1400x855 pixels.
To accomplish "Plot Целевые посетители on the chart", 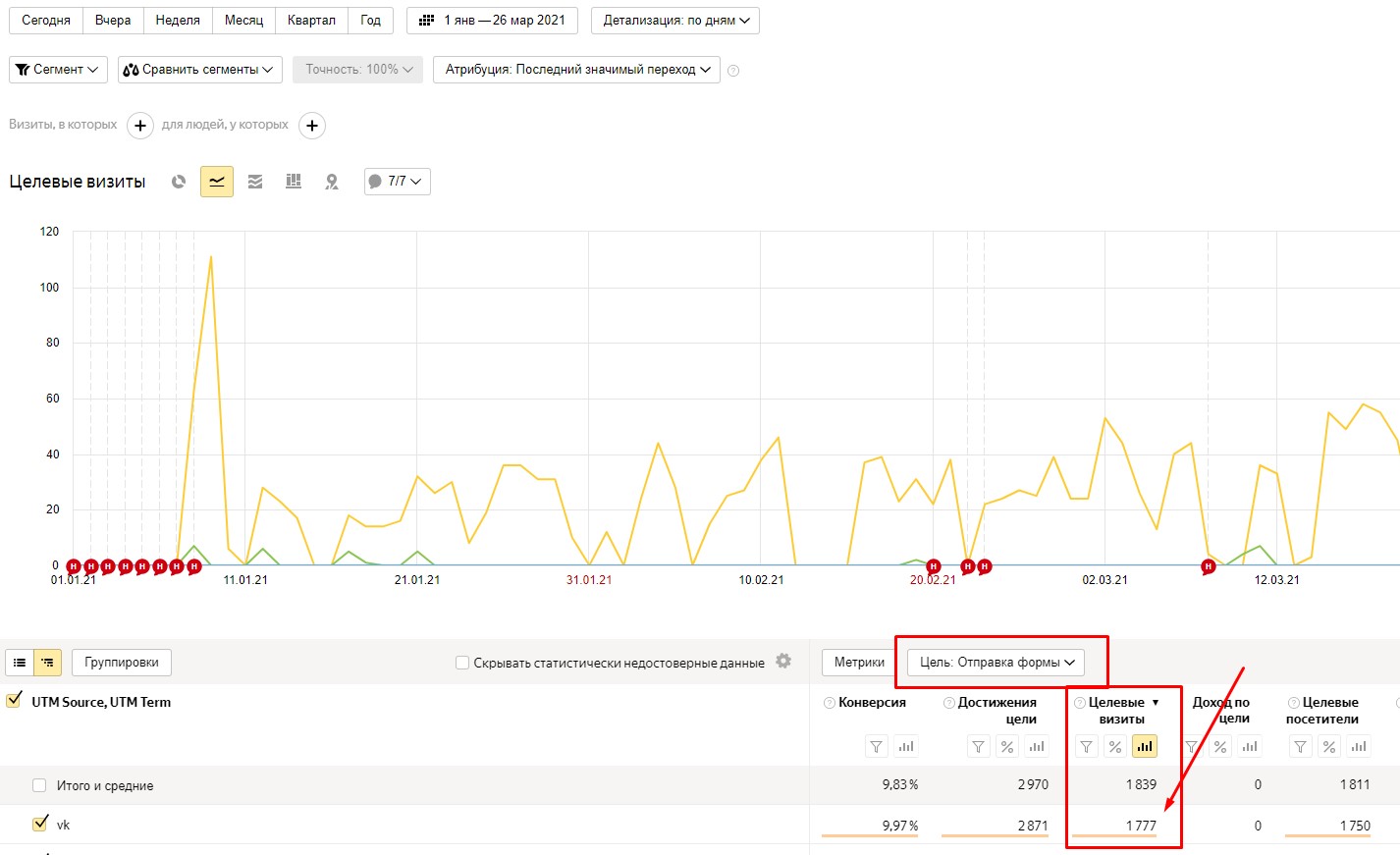I will (x=1359, y=747).
